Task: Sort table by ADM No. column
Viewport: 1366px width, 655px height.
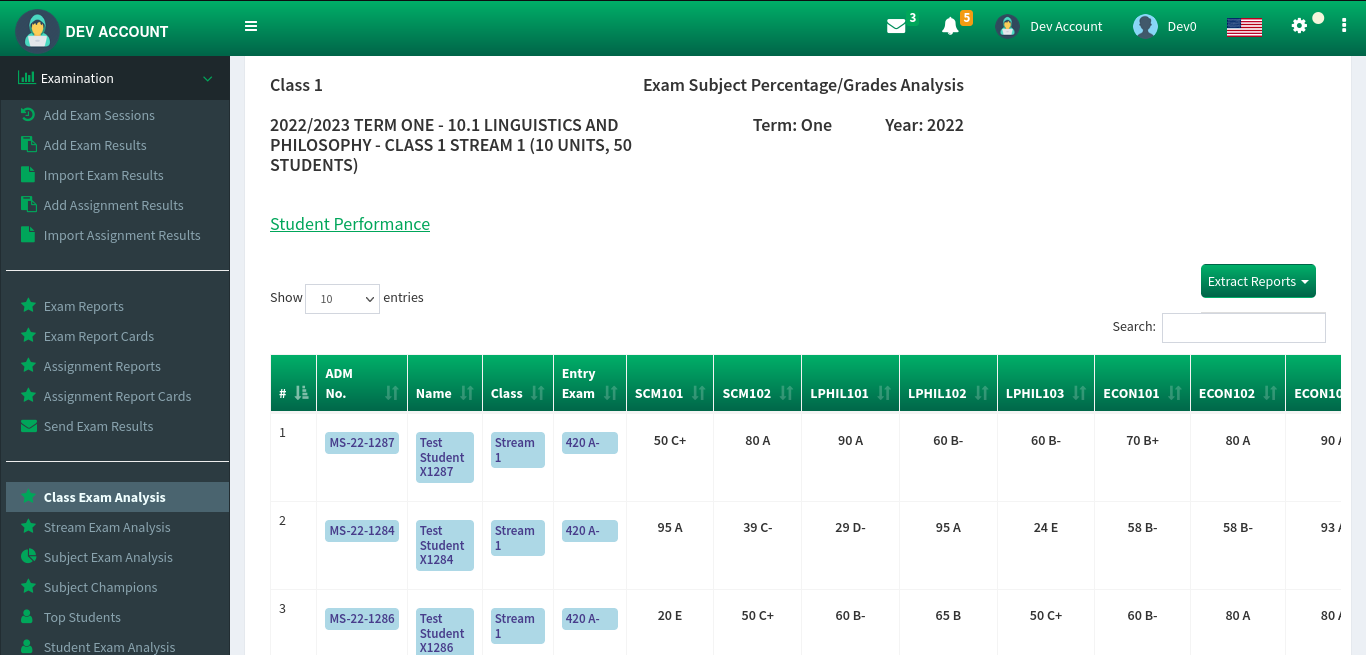Action: pos(362,383)
